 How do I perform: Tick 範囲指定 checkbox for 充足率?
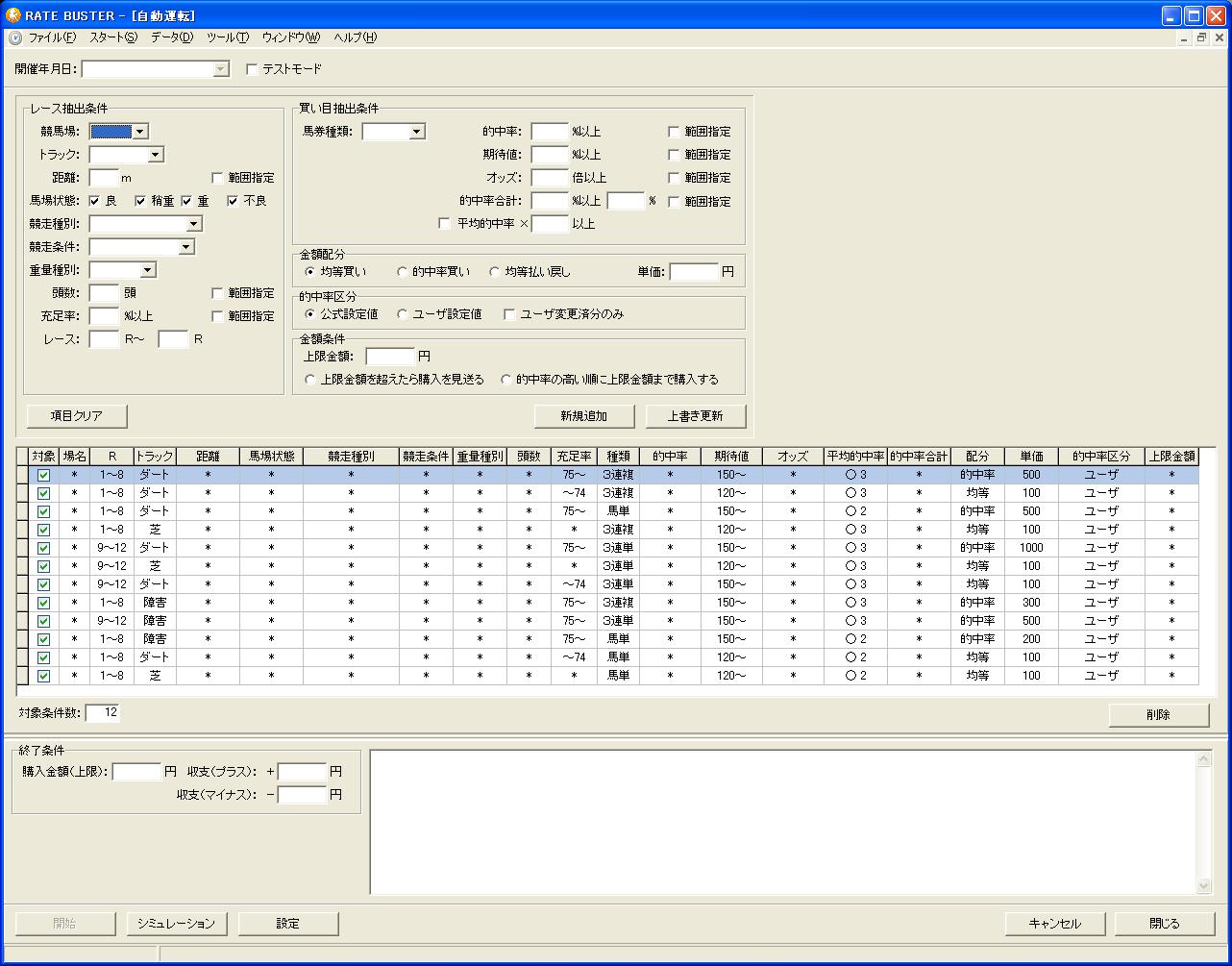(x=217, y=316)
